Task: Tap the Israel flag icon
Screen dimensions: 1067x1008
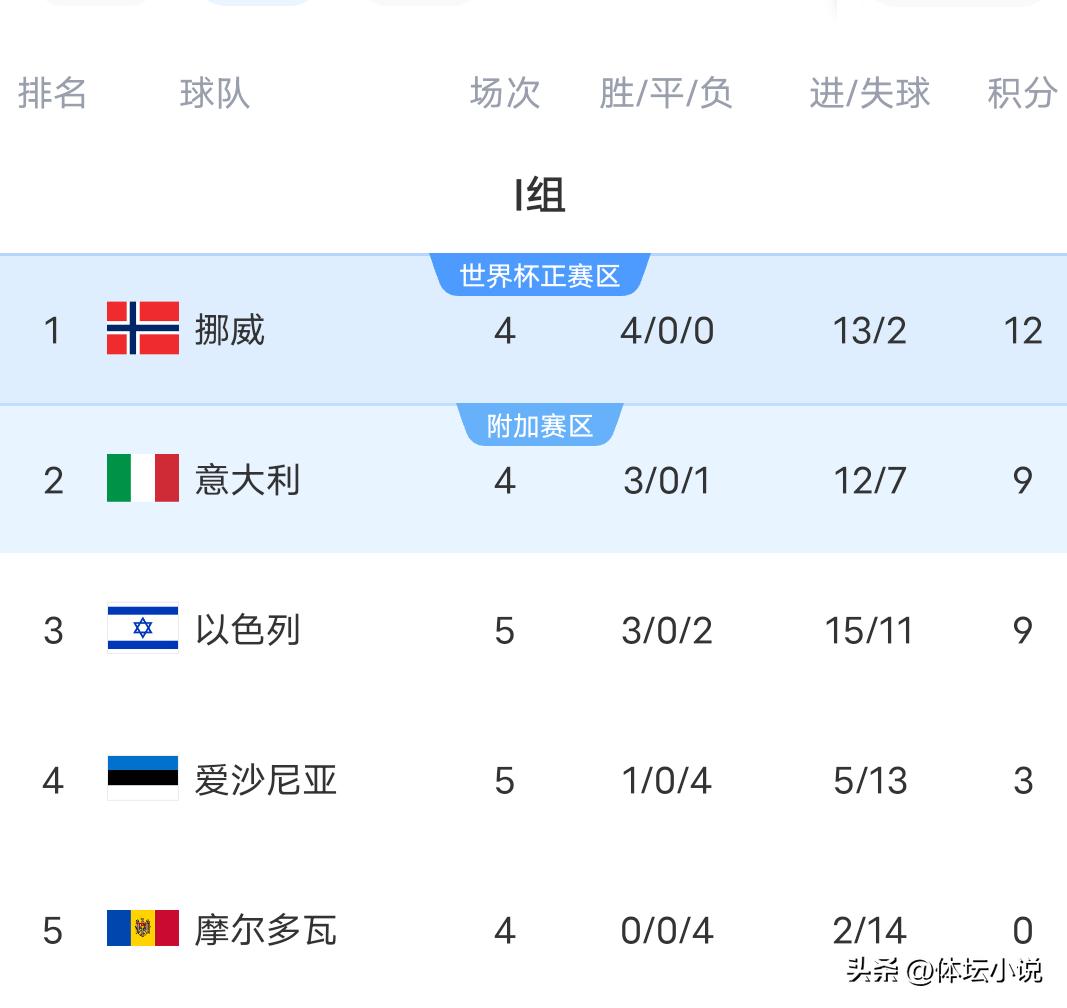Action: click(143, 628)
